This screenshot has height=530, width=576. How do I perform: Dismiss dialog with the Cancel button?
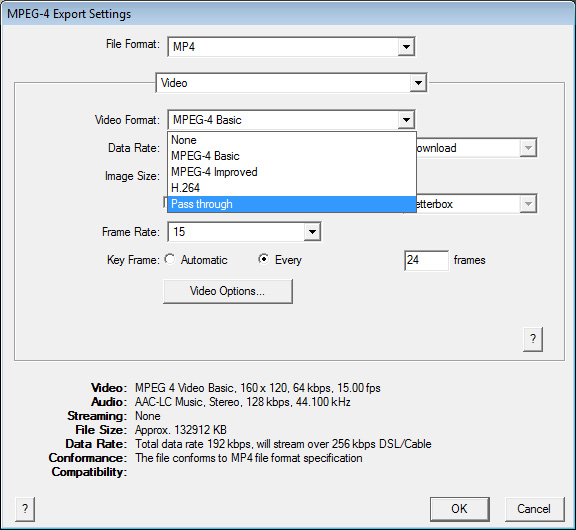pos(534,509)
